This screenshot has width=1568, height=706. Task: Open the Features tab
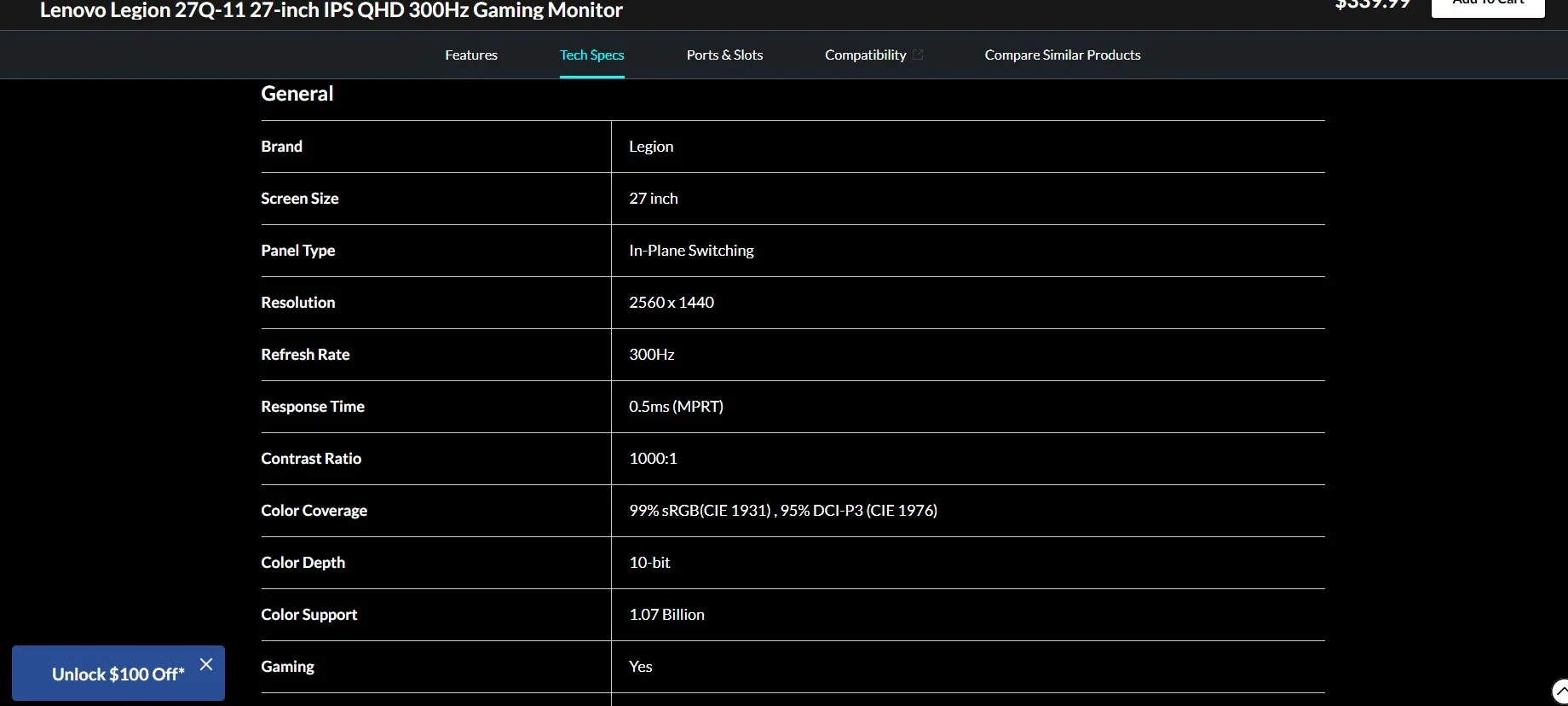click(x=471, y=55)
